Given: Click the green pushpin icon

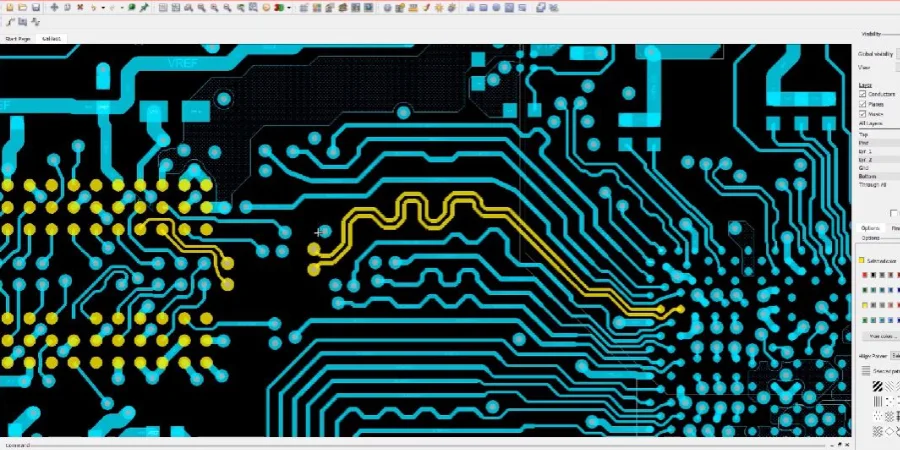Looking at the screenshot, I should tap(144, 8).
